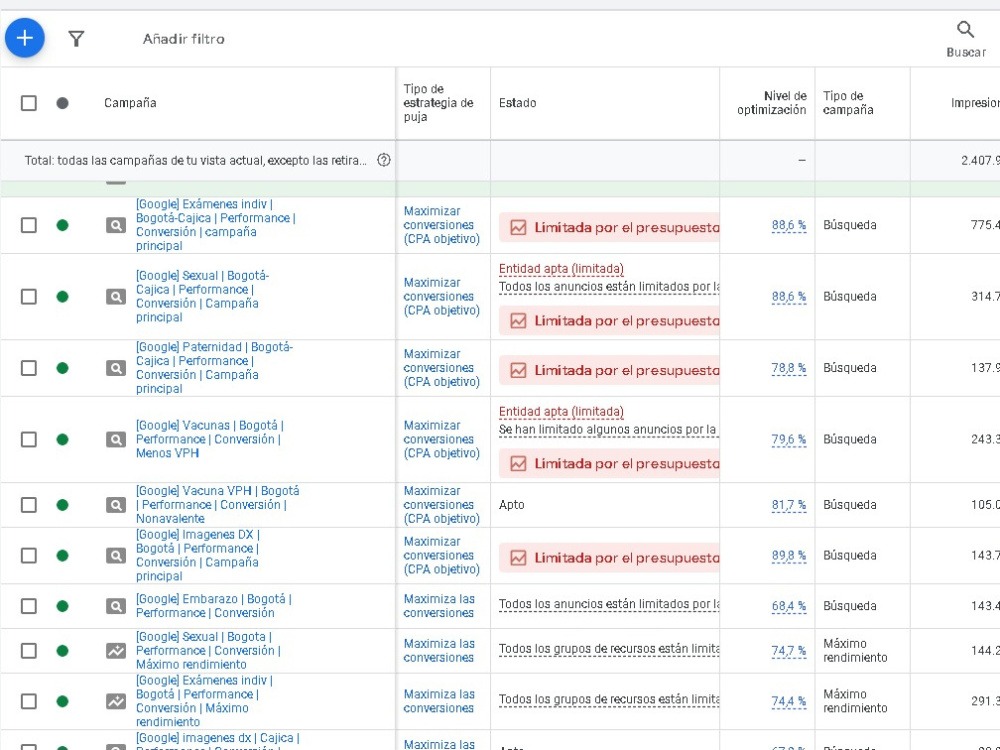Check the Embarazo Bogotá campaign row
Screen dimensions: 1000x750
pyautogui.click(x=29, y=606)
